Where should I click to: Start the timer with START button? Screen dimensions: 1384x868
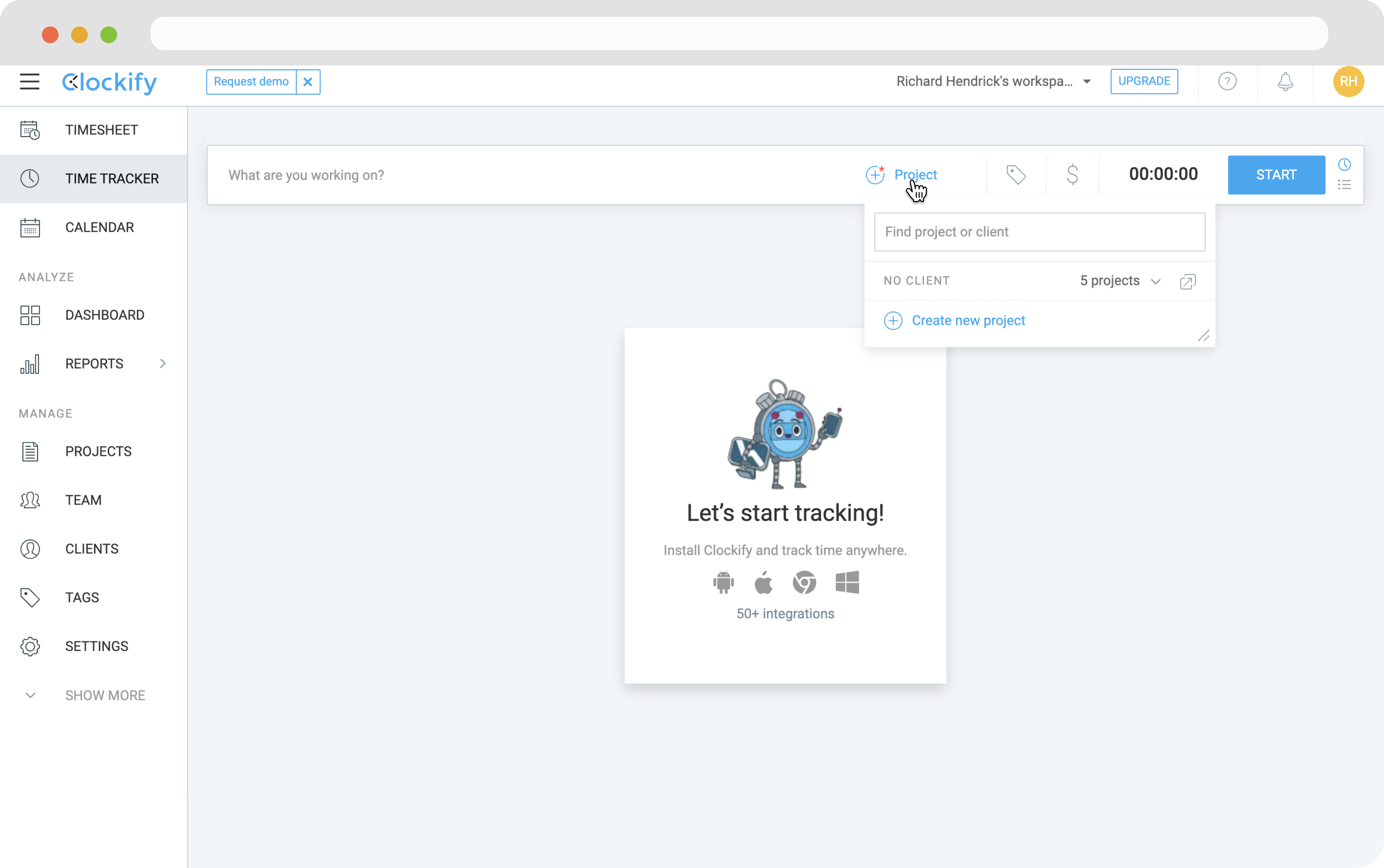pos(1276,175)
